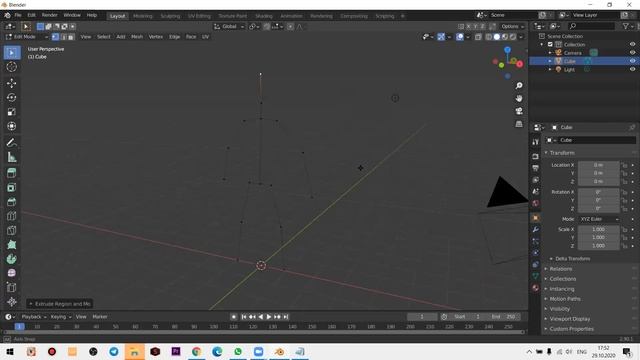
Task: Open the Global orientation dropdown
Action: pyautogui.click(x=229, y=27)
